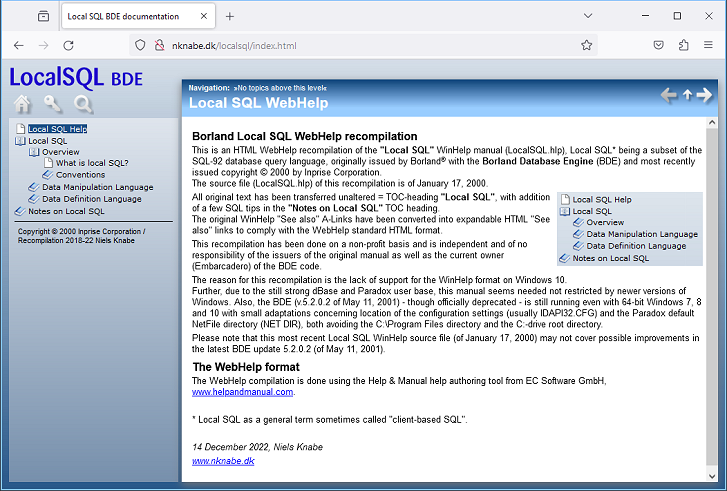Expand Notes on Local SQL book in sidebar

[x=20, y=211]
